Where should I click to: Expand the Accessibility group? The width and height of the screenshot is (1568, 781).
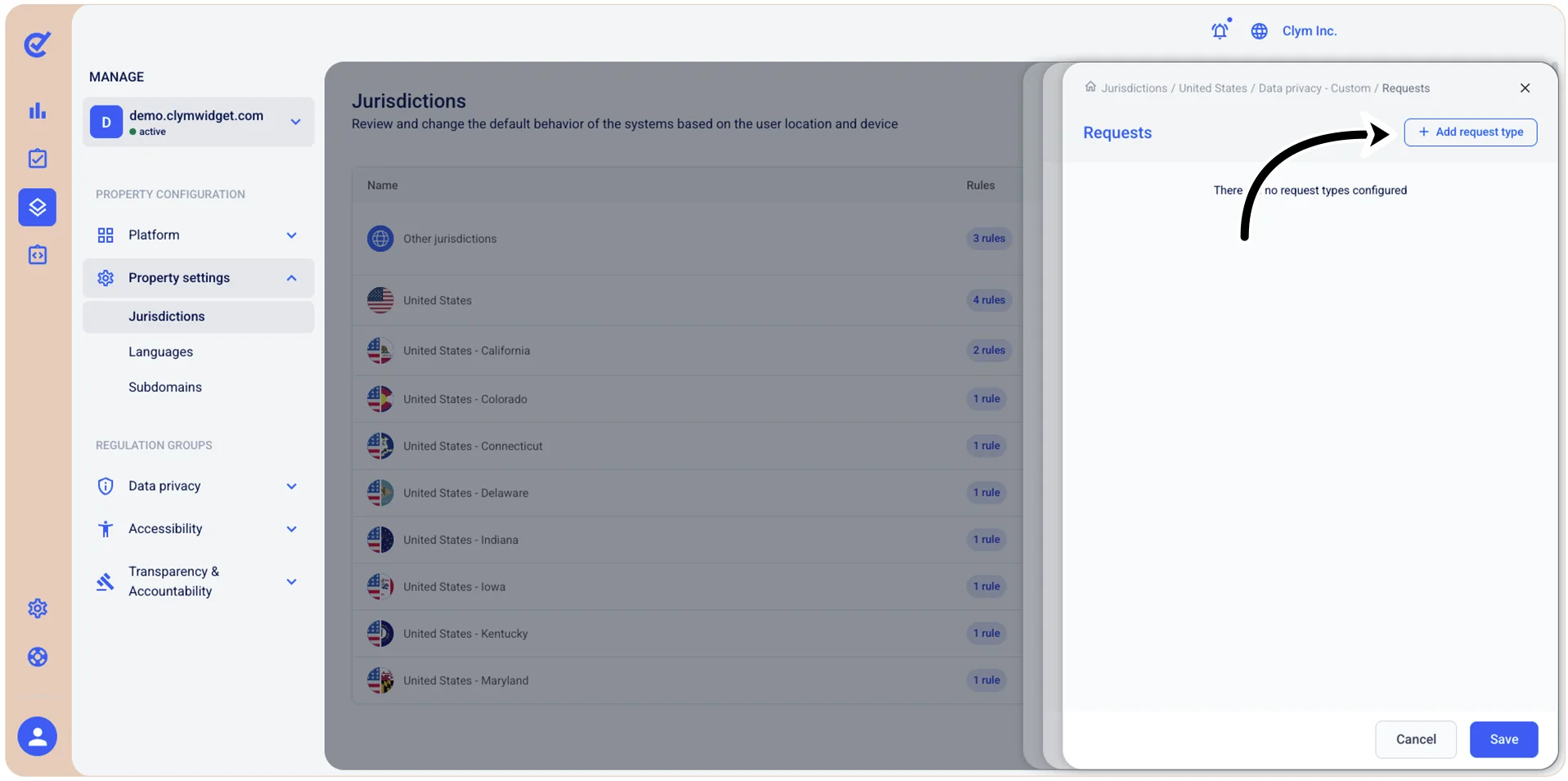point(199,529)
